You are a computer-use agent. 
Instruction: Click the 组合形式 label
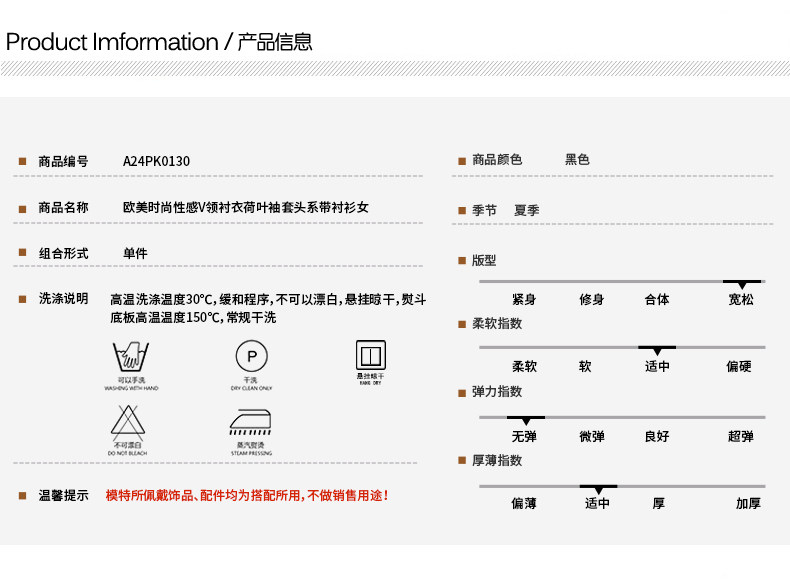click(63, 253)
